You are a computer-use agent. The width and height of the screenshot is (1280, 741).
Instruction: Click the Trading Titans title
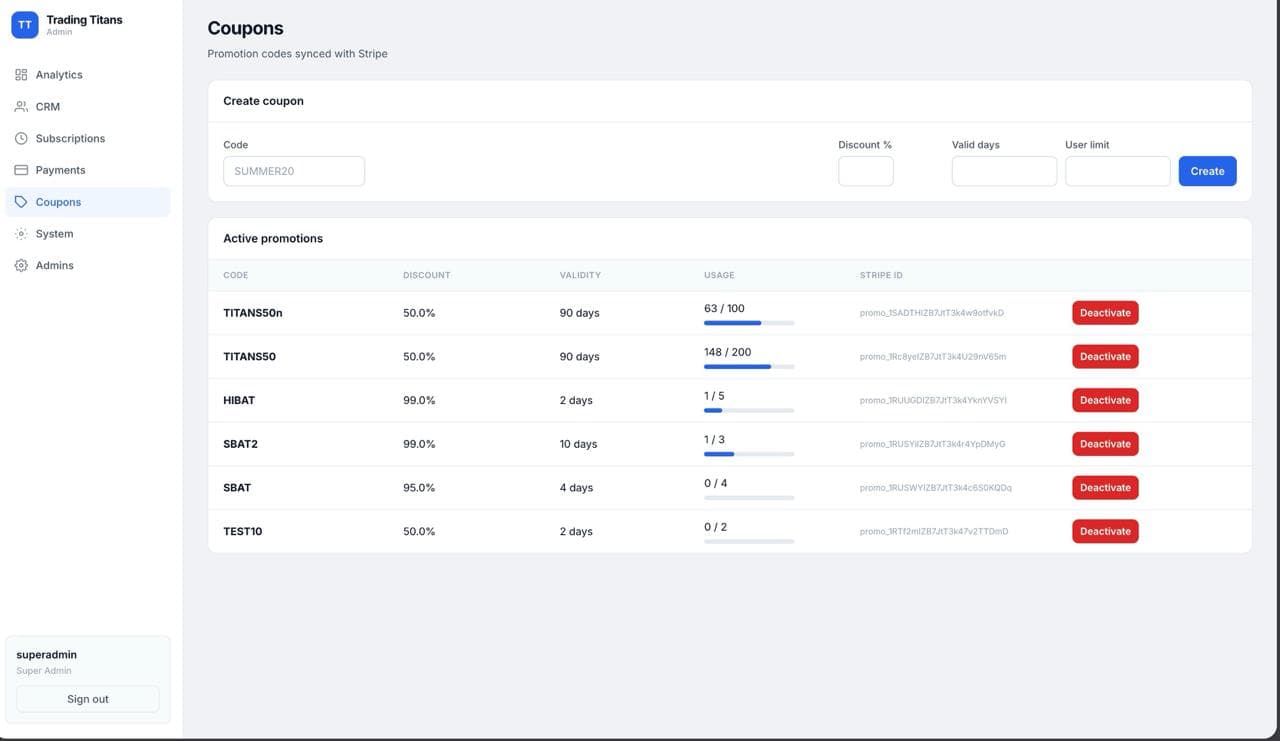pos(84,20)
